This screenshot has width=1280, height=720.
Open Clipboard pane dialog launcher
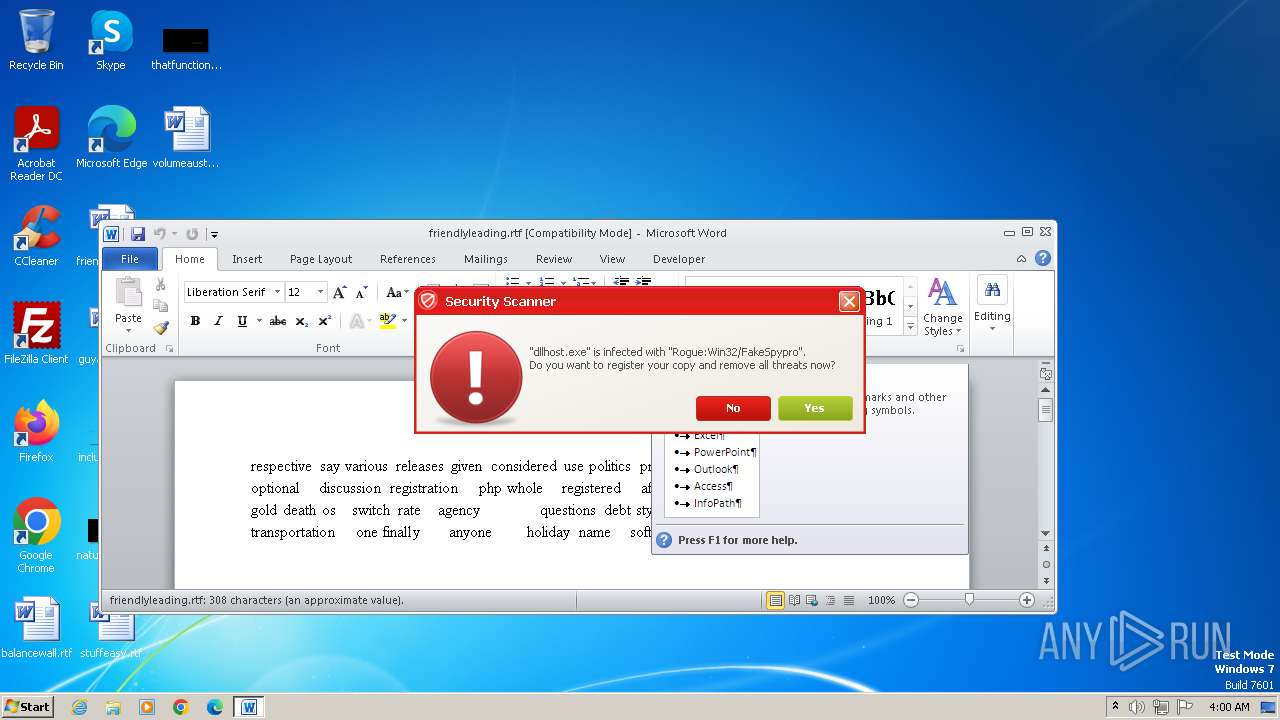169,348
